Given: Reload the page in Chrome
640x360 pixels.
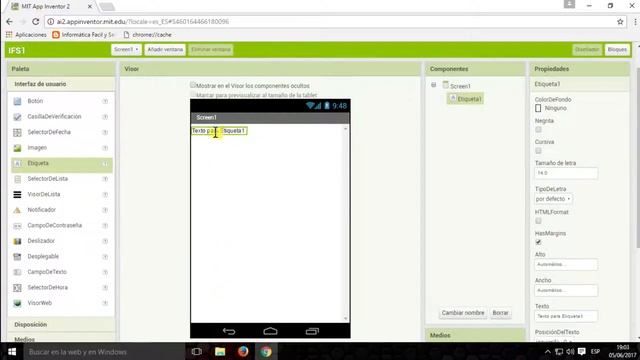Looking at the screenshot, I should [x=36, y=22].
